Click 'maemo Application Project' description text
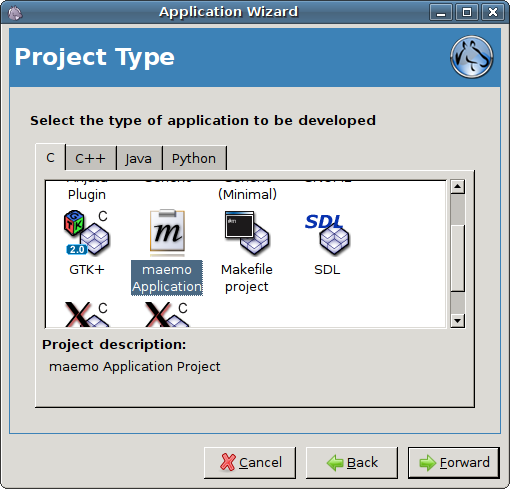Screen dimensions: 510x489 click(x=135, y=367)
